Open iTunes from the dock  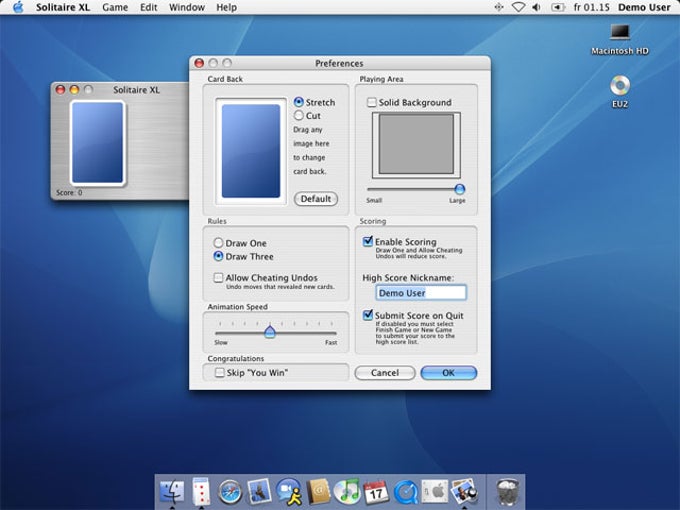(347, 491)
